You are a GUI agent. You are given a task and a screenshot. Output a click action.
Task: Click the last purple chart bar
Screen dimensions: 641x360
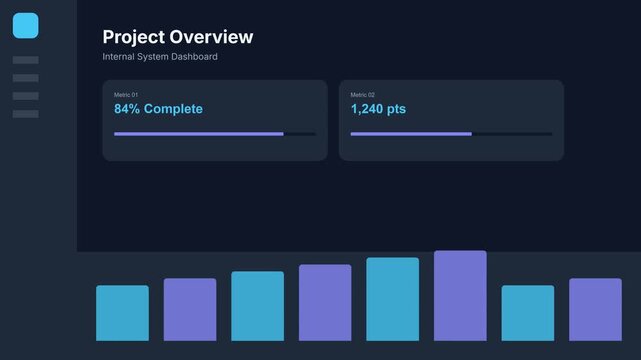(x=596, y=309)
